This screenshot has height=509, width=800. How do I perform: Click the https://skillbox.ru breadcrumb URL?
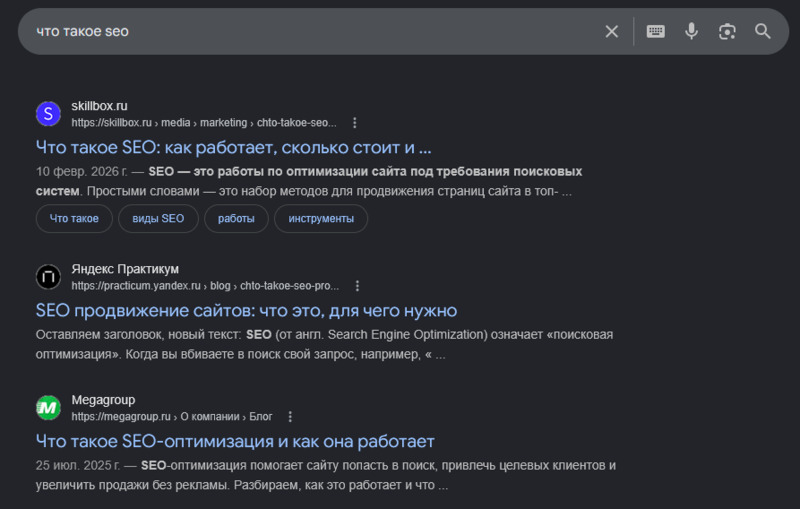tap(204, 123)
